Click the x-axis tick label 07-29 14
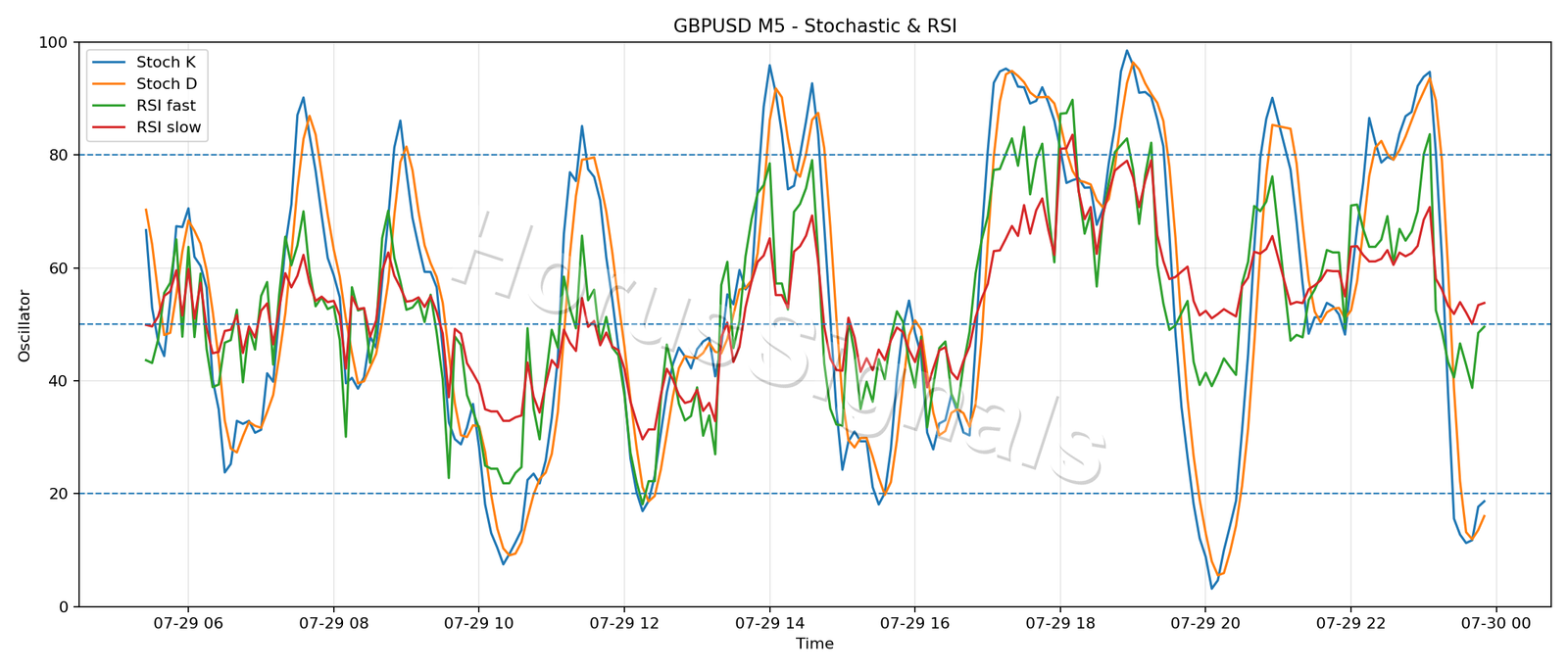Screen dimensions: 1568x672 pos(769,623)
